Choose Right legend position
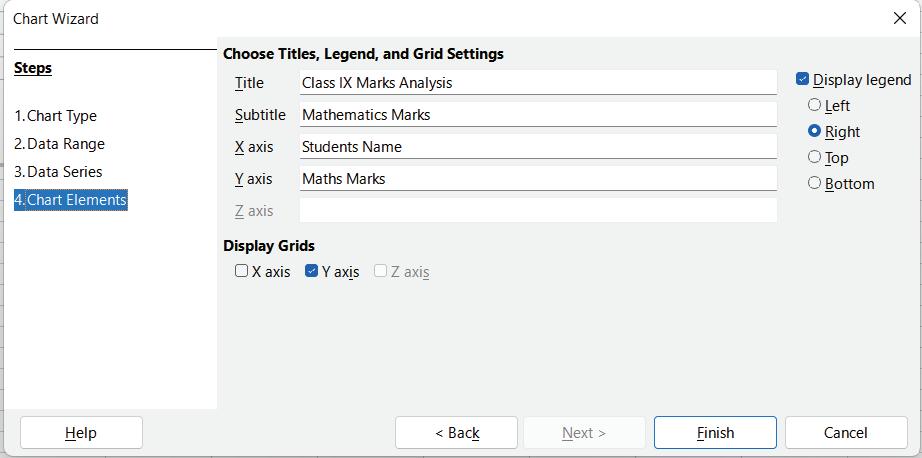The height and width of the screenshot is (458, 922). 815,132
